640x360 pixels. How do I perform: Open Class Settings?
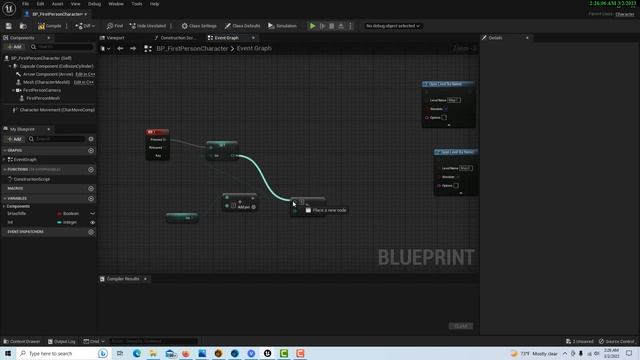(199, 26)
